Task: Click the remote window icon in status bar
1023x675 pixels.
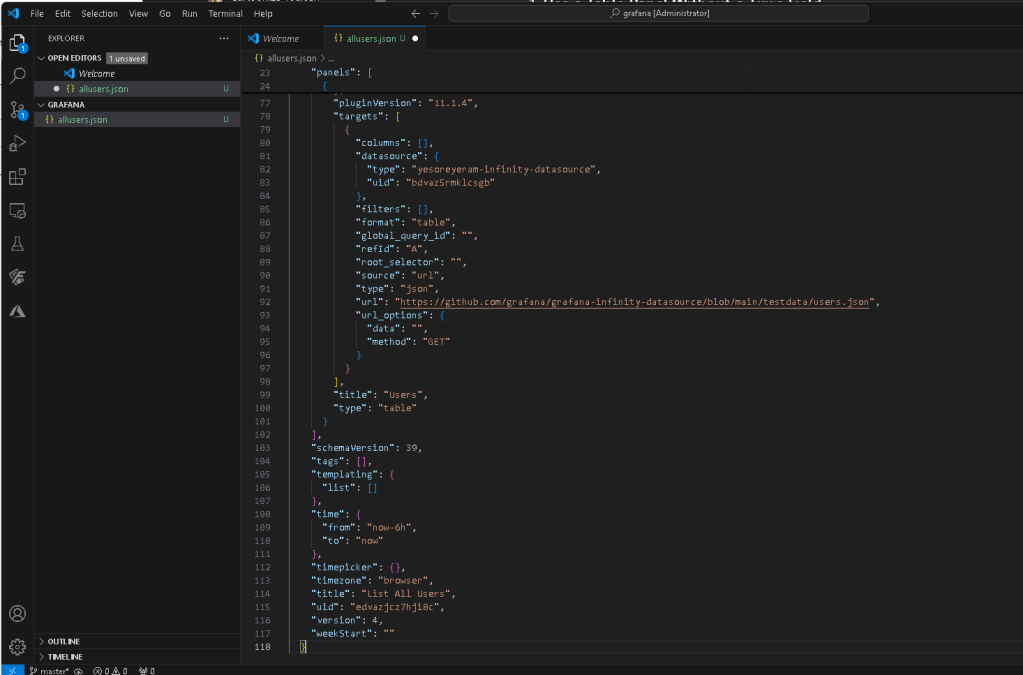Action: [x=12, y=670]
